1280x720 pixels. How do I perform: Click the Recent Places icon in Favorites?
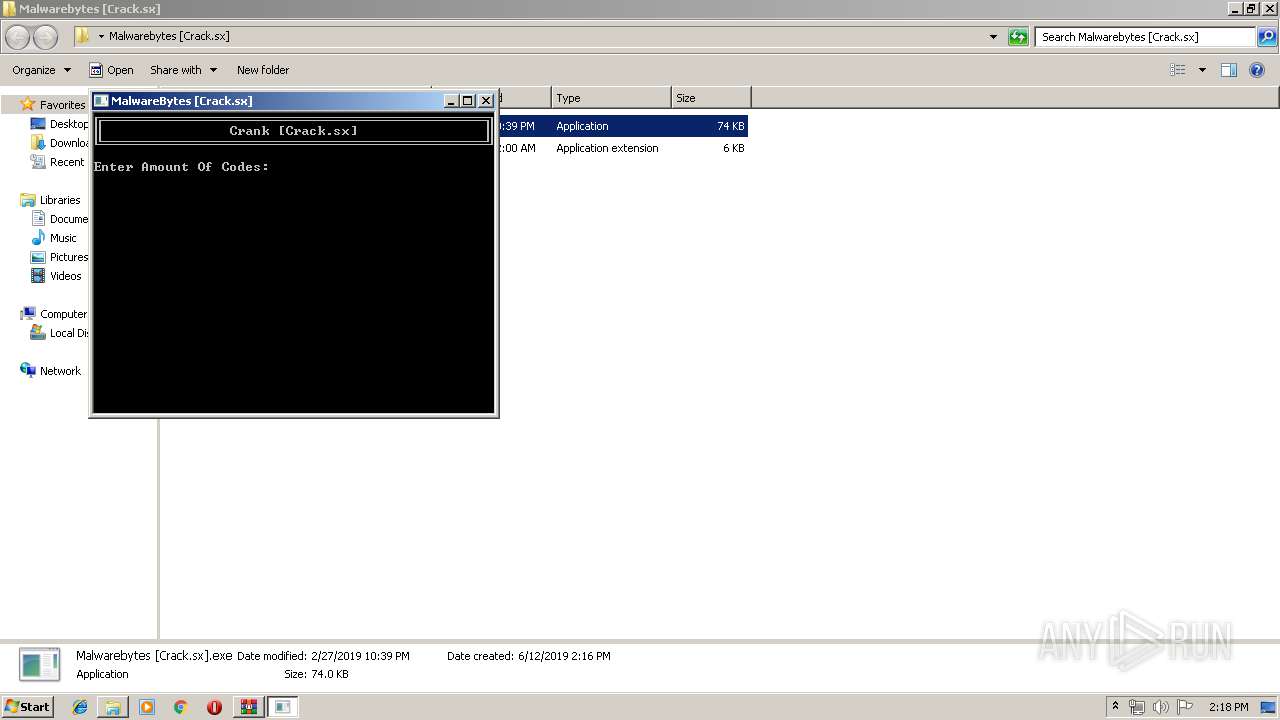click(38, 162)
